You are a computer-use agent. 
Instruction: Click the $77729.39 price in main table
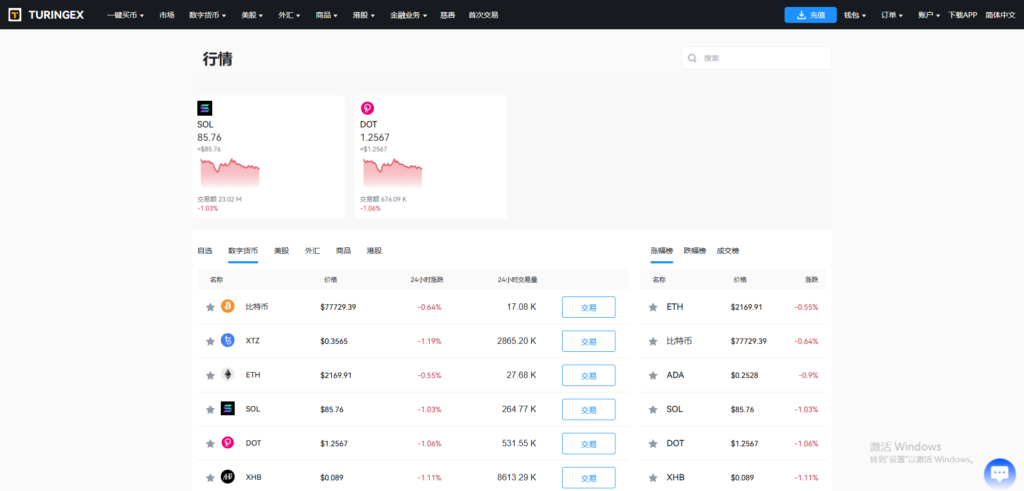338,307
